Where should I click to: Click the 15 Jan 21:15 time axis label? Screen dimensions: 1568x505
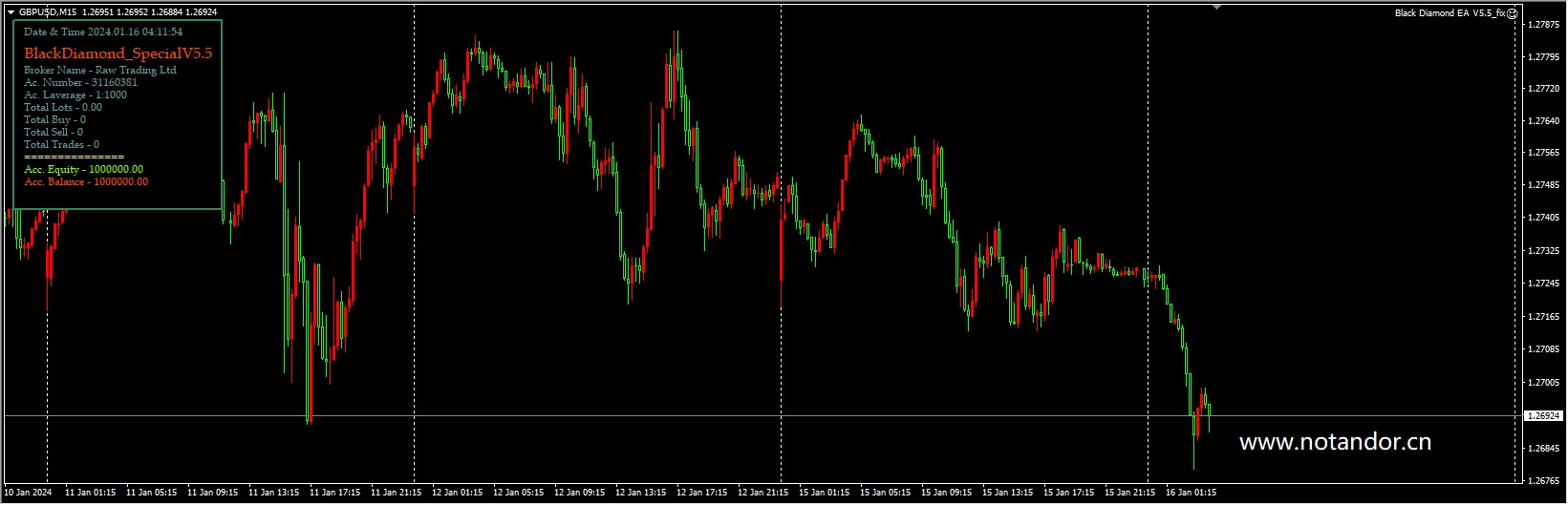tap(1130, 494)
